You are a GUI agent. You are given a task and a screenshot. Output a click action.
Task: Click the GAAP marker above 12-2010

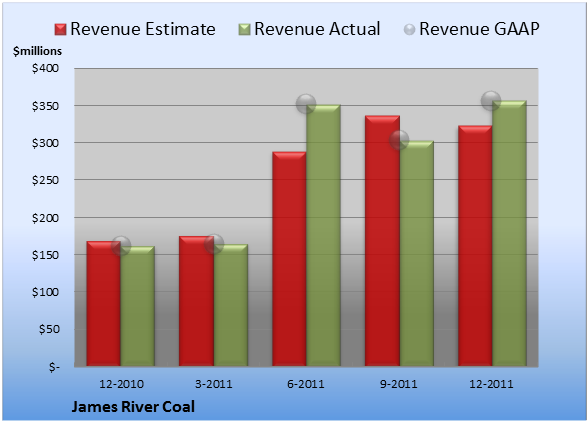point(121,246)
